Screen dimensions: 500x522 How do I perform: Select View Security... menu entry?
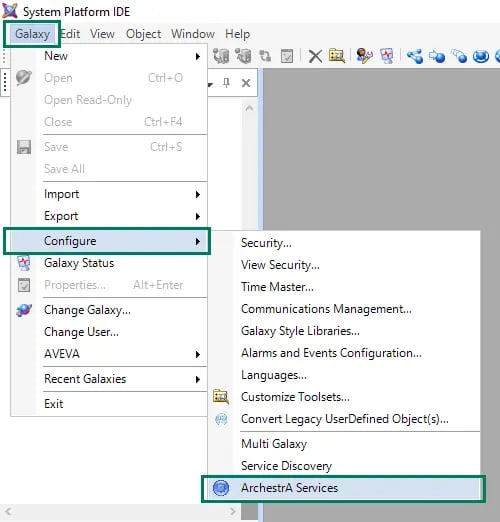point(280,265)
